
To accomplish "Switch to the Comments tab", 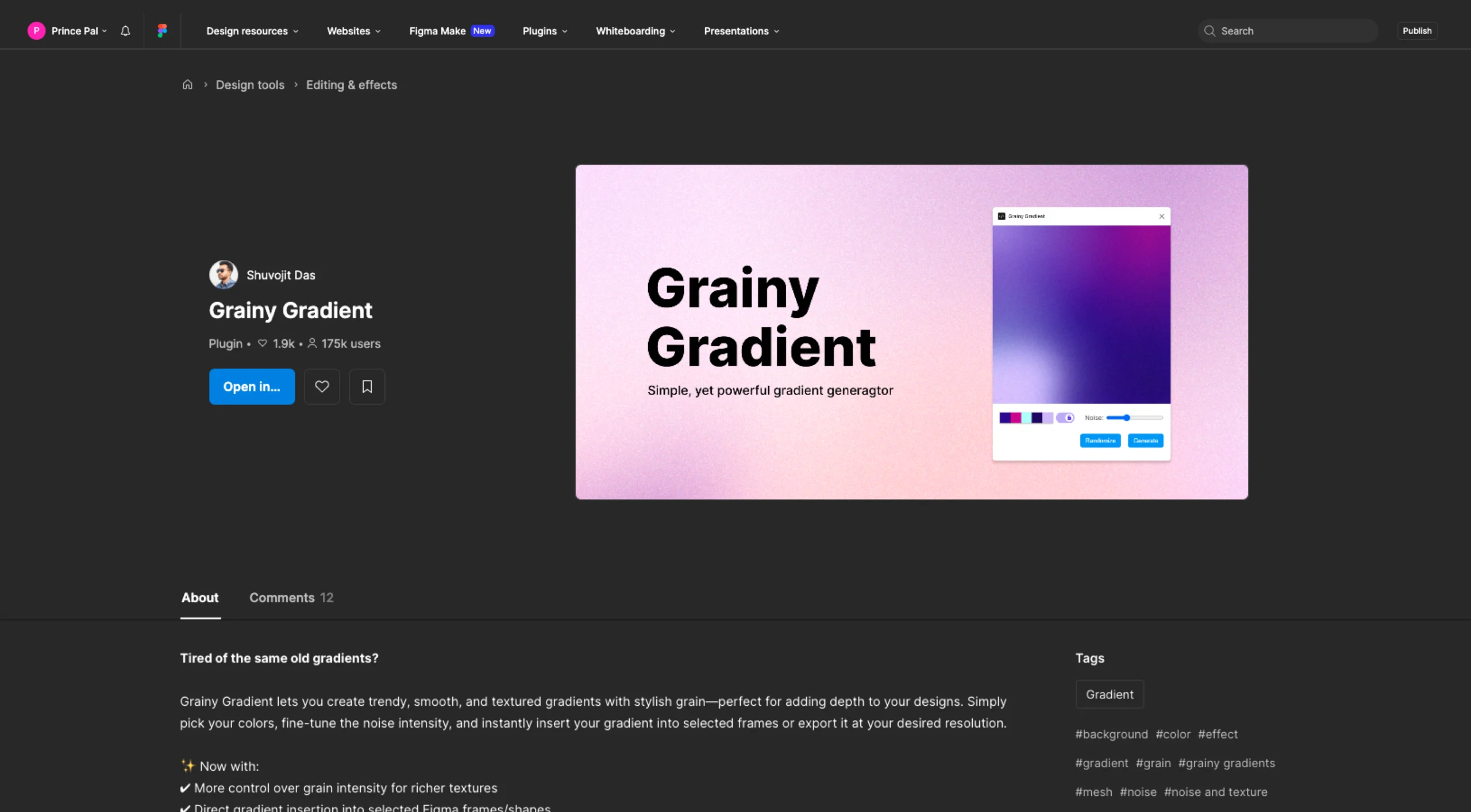I will [x=291, y=597].
